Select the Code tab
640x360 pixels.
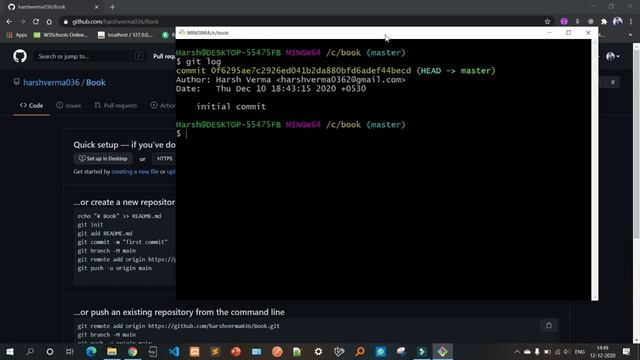(x=31, y=105)
